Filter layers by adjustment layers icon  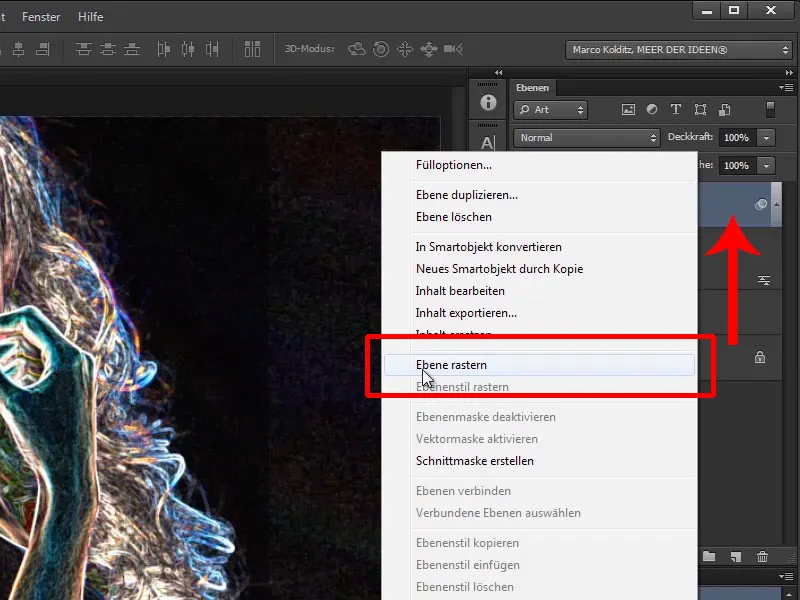[x=652, y=109]
